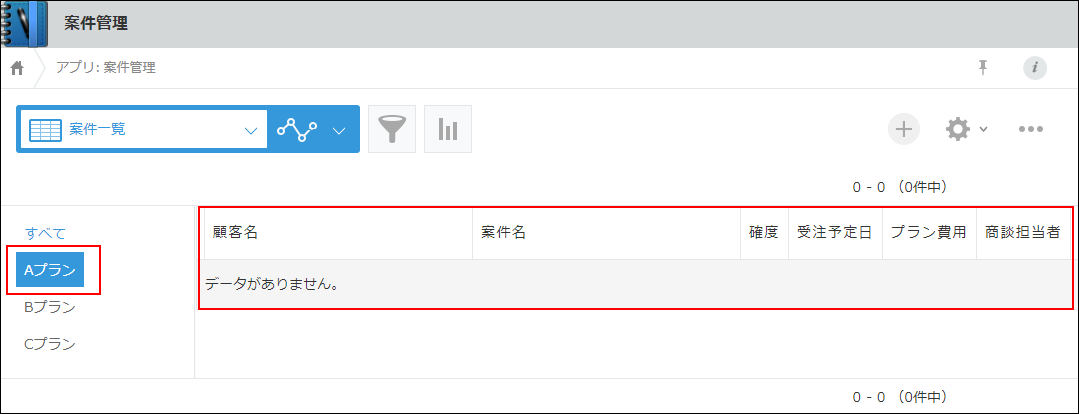The height and width of the screenshot is (414, 1079).
Task: Open the settings gear icon
Action: pyautogui.click(x=958, y=129)
